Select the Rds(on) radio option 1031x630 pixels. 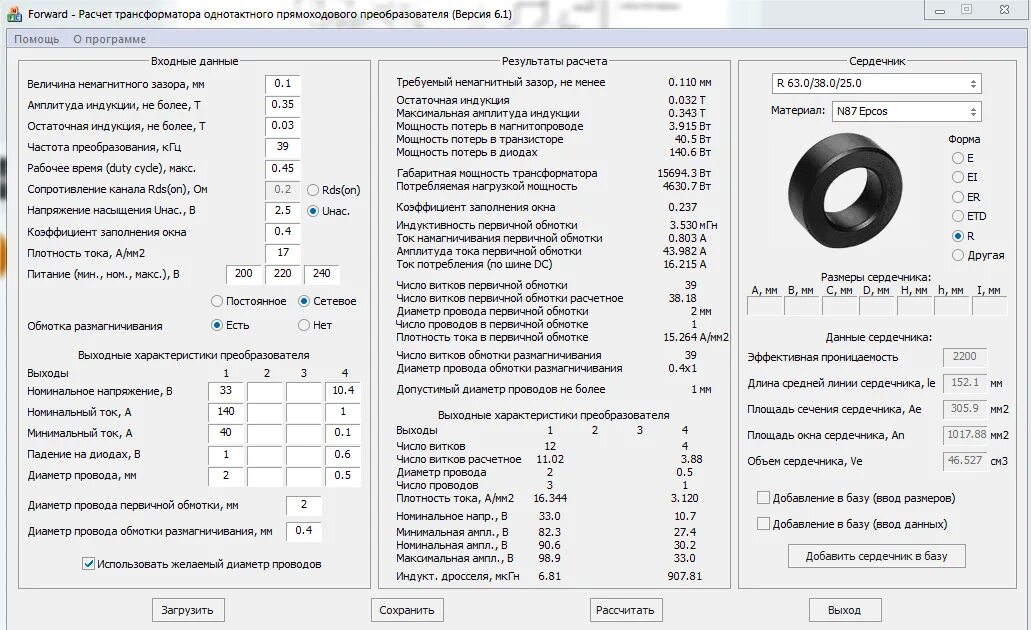(313, 190)
